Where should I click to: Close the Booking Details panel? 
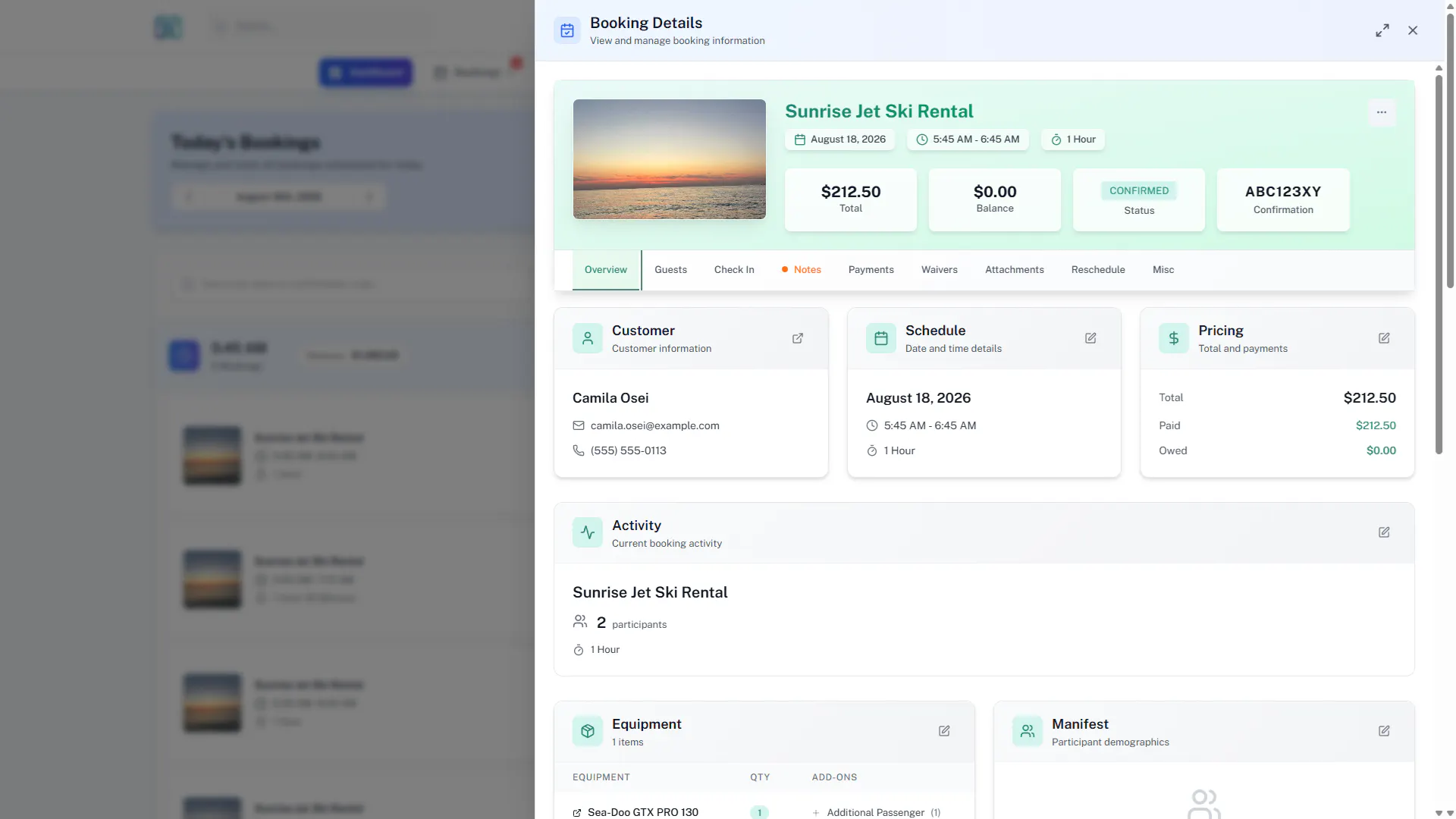pos(1413,30)
